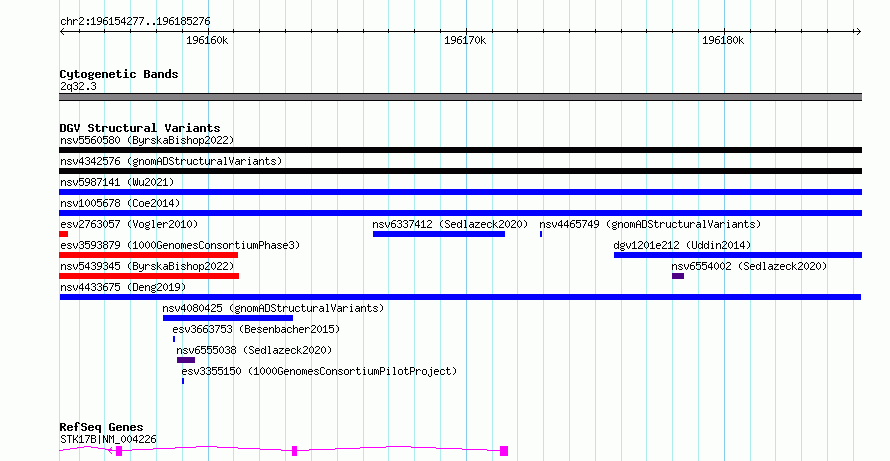
Task: Select the tiny esv3663753 blue marker
Action: click(x=174, y=339)
